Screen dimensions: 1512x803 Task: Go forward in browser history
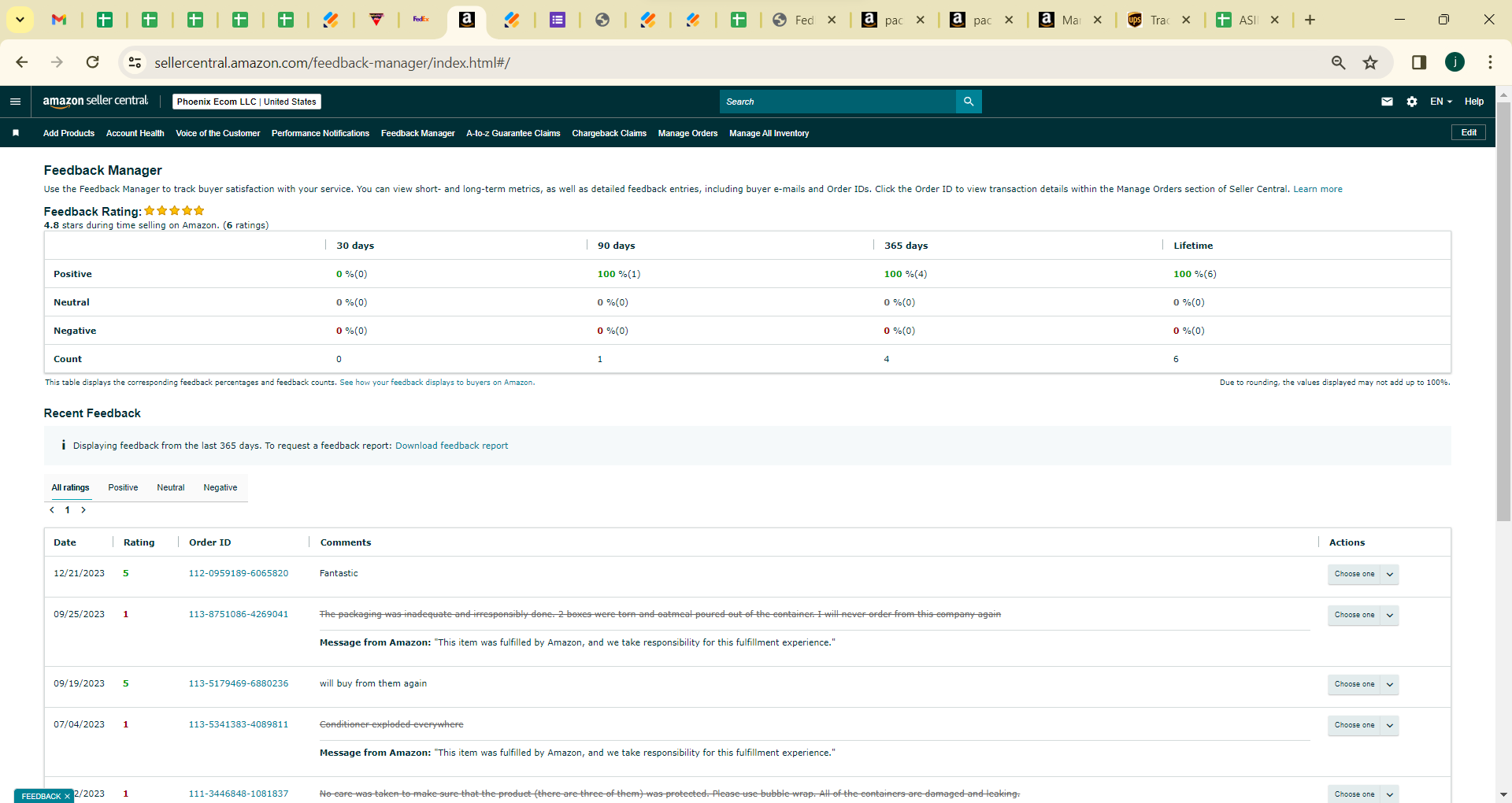57,62
